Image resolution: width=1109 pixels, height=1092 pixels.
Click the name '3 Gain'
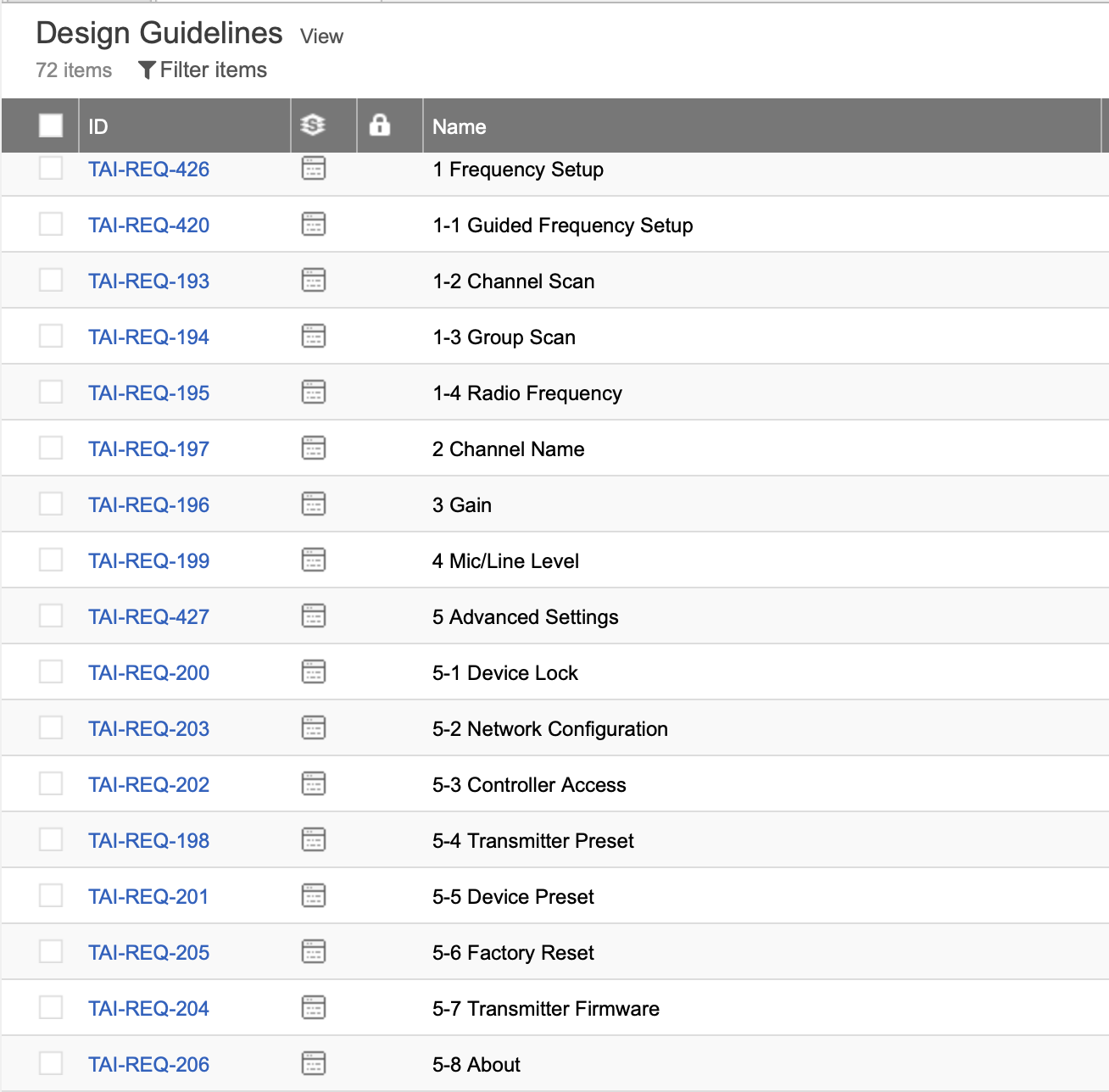[x=462, y=504]
